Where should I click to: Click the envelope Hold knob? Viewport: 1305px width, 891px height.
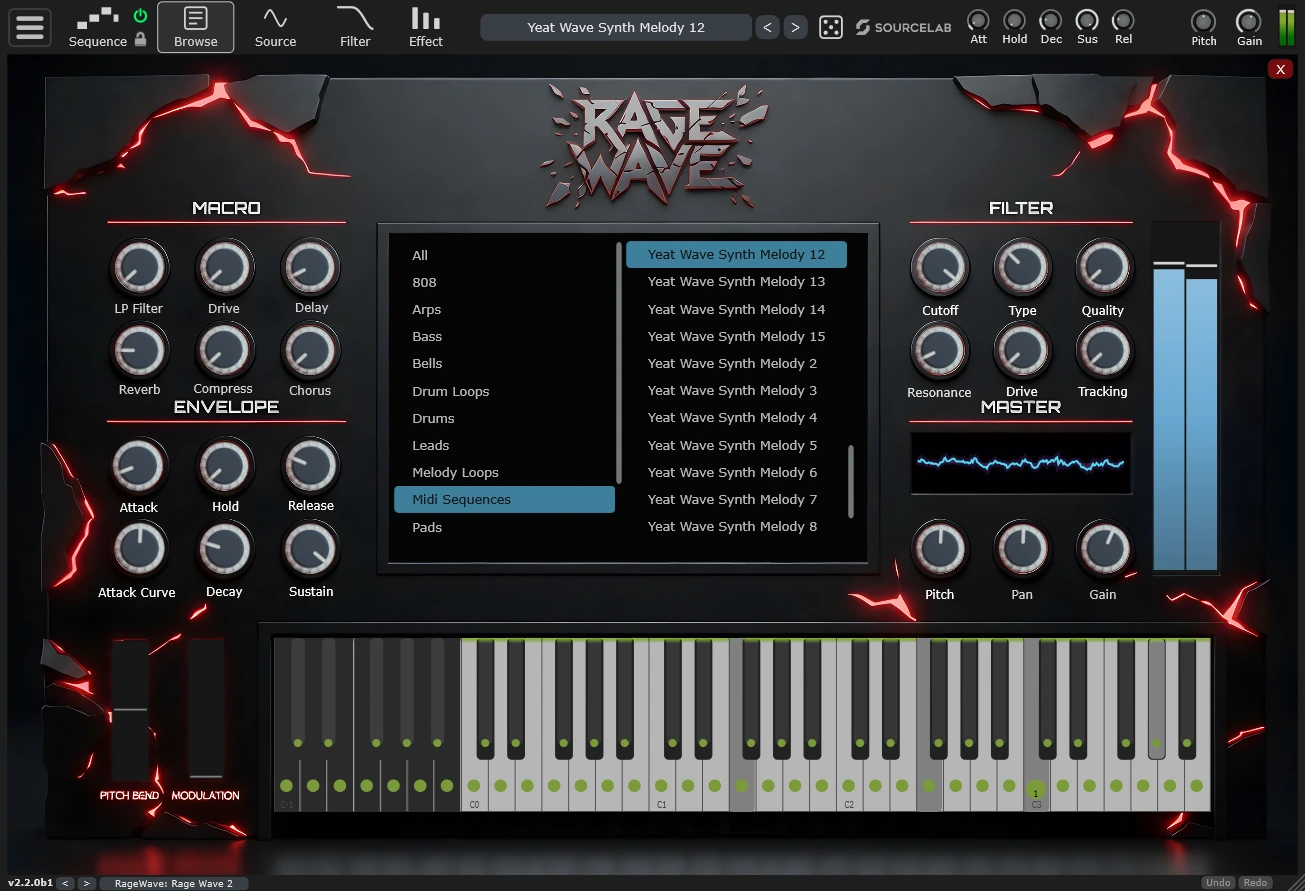225,467
